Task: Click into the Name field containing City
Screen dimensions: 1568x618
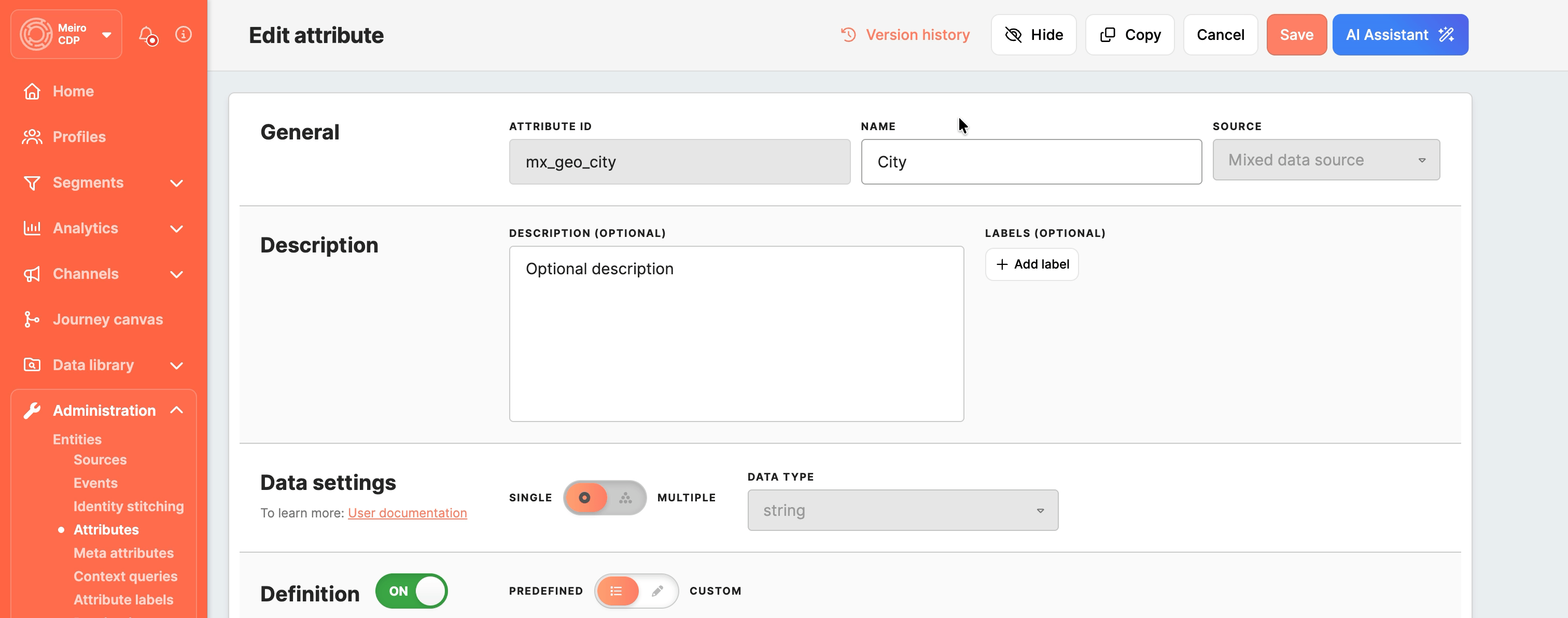Action: coord(1031,162)
